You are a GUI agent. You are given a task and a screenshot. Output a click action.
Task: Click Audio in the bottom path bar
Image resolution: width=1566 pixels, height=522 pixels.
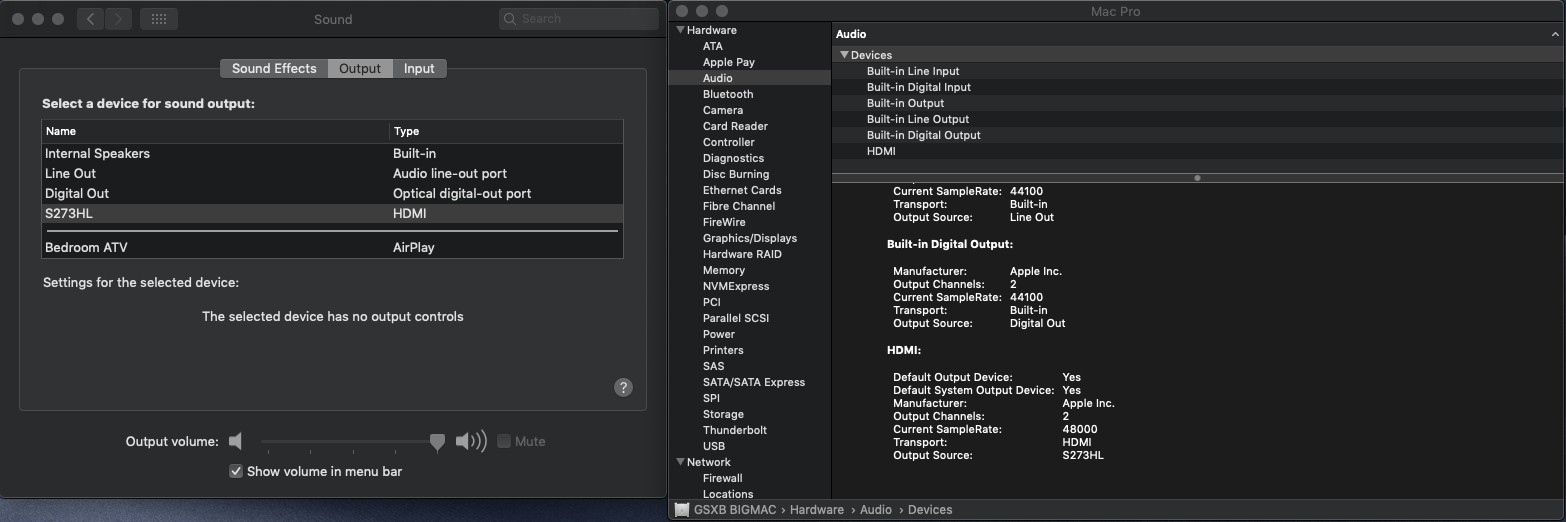pyautogui.click(x=876, y=510)
